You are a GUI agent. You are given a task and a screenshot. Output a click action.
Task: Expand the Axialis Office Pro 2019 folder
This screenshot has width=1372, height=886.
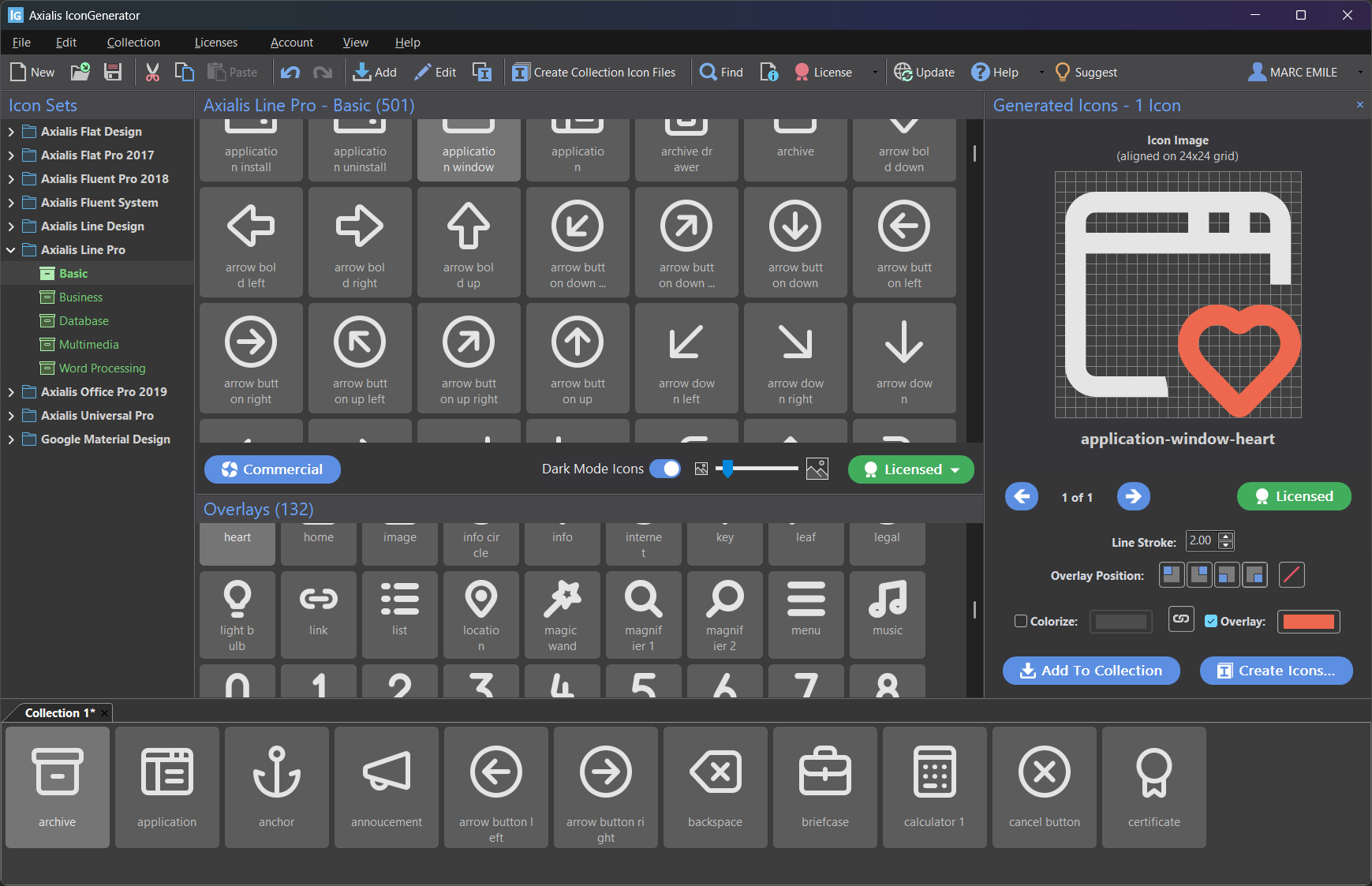(x=10, y=391)
